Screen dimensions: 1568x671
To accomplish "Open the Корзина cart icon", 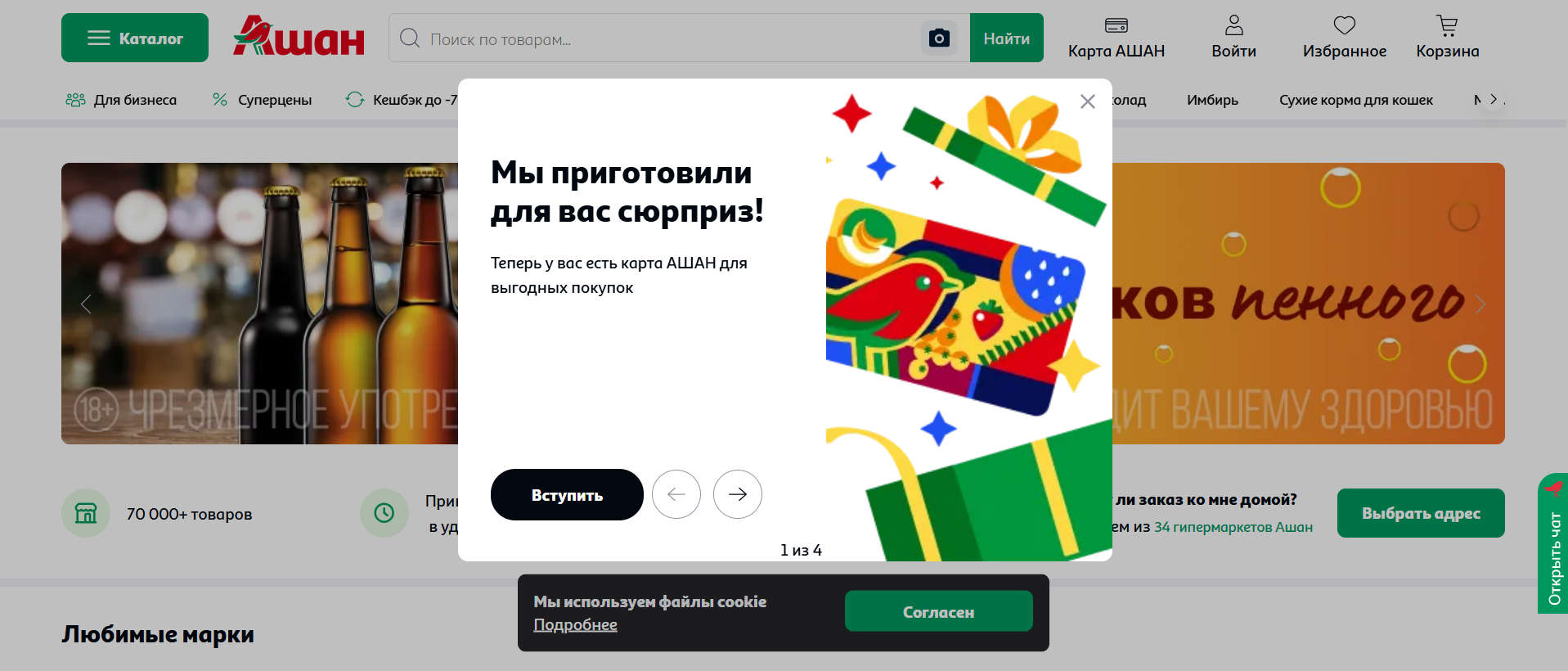I will 1447,26.
